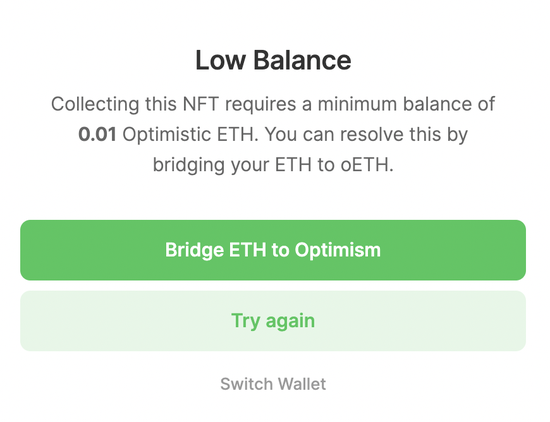Click the 'bridging your ETH' text line
This screenshot has width=550, height=422.
[x=232, y=165]
